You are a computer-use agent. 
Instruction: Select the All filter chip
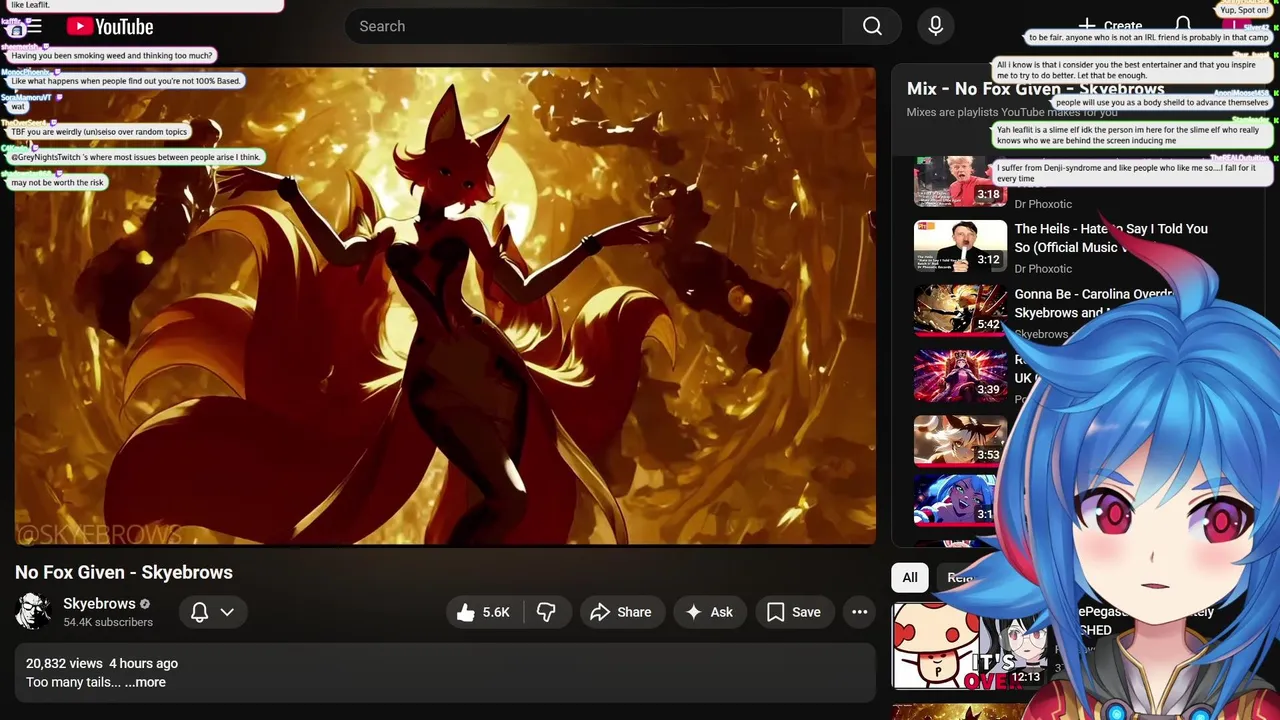click(910, 577)
